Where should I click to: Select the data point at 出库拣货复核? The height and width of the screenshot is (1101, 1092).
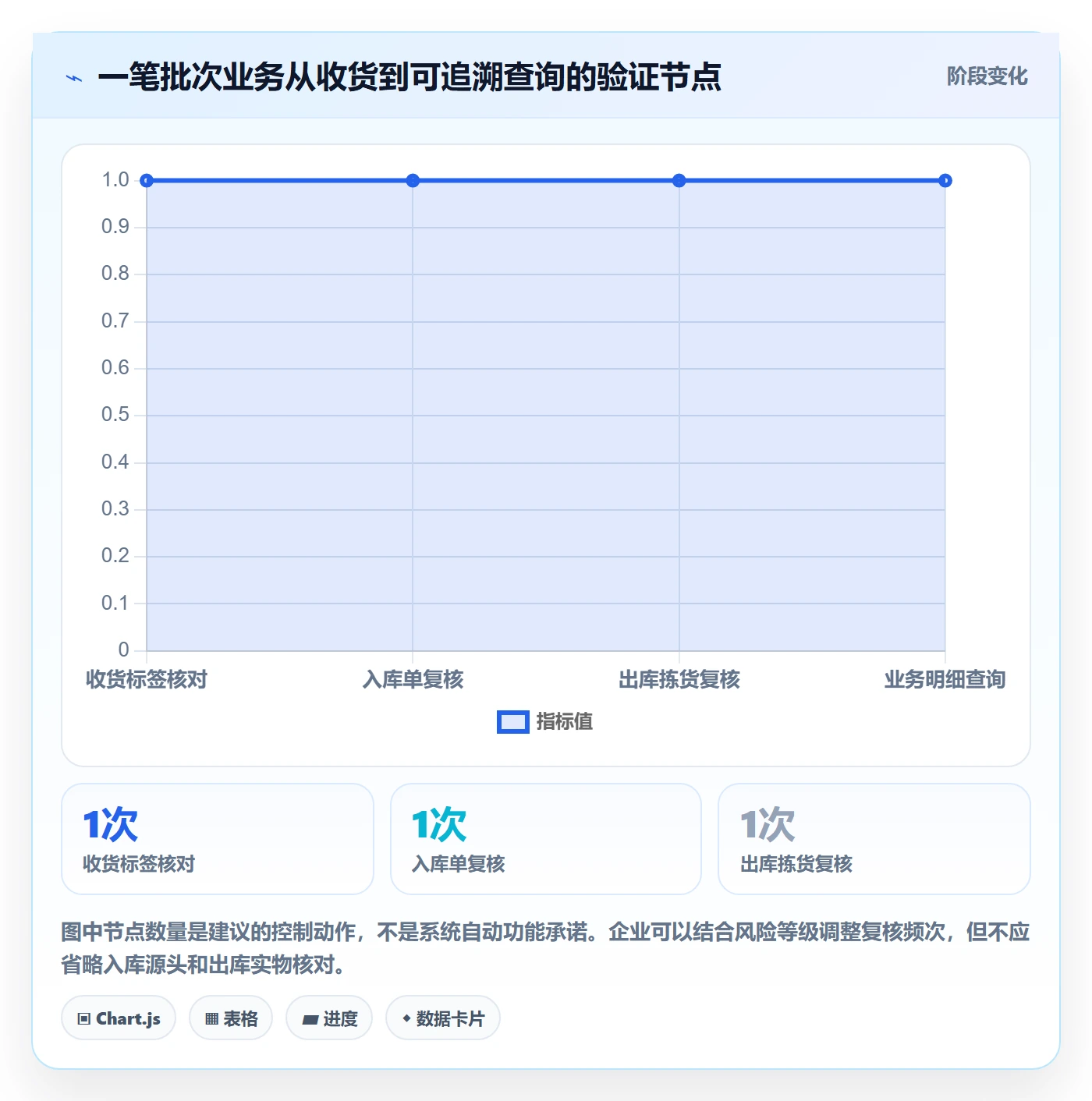(x=679, y=181)
